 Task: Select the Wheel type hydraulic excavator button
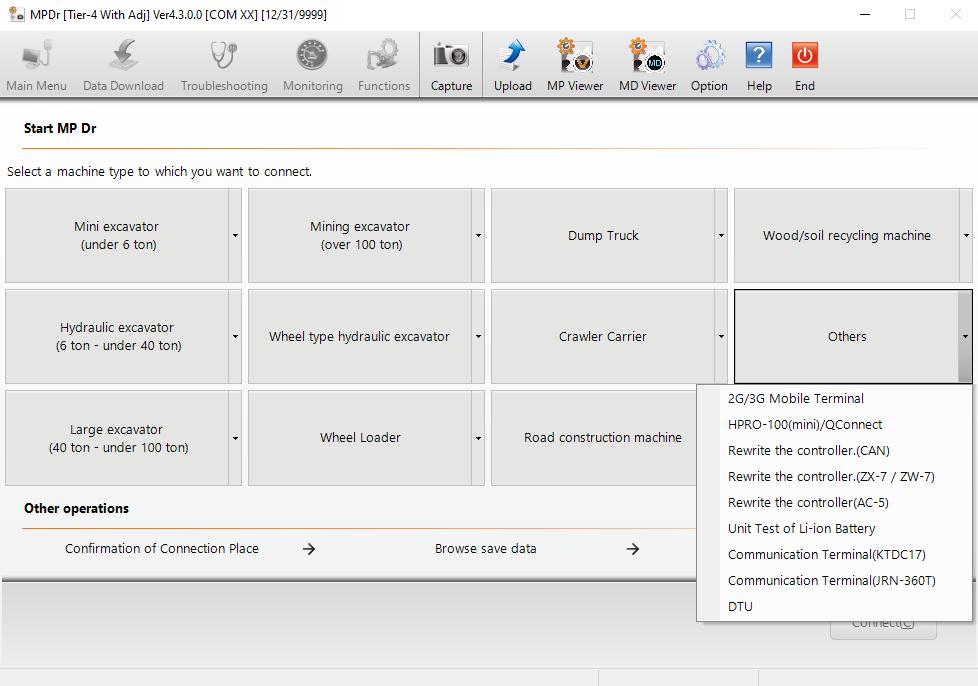tap(360, 337)
